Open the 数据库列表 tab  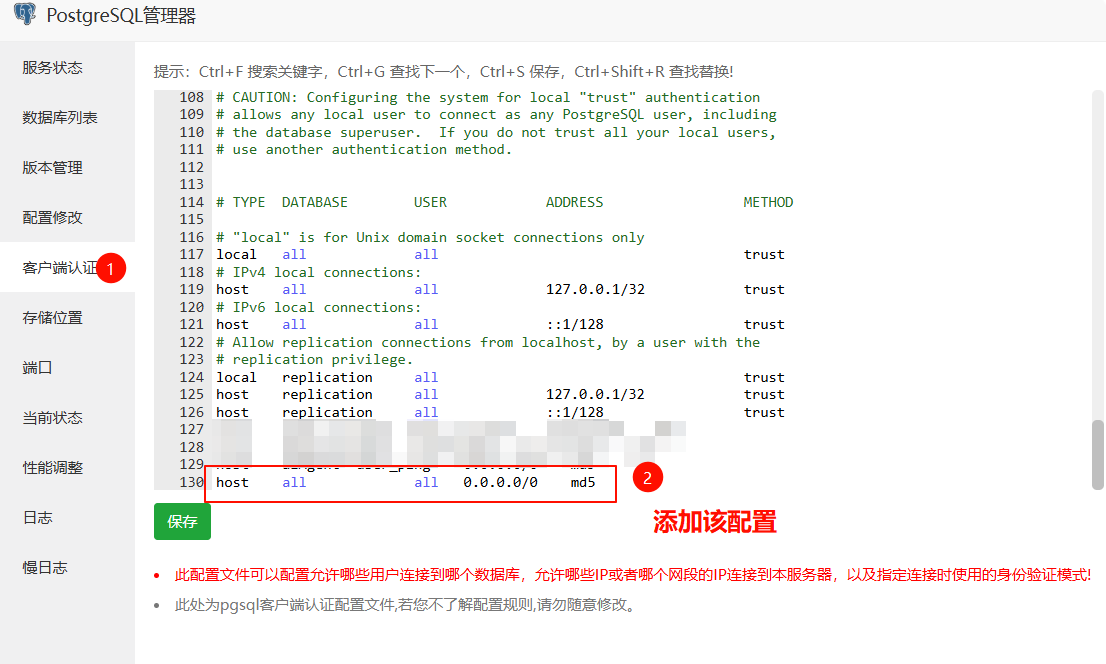coord(59,118)
